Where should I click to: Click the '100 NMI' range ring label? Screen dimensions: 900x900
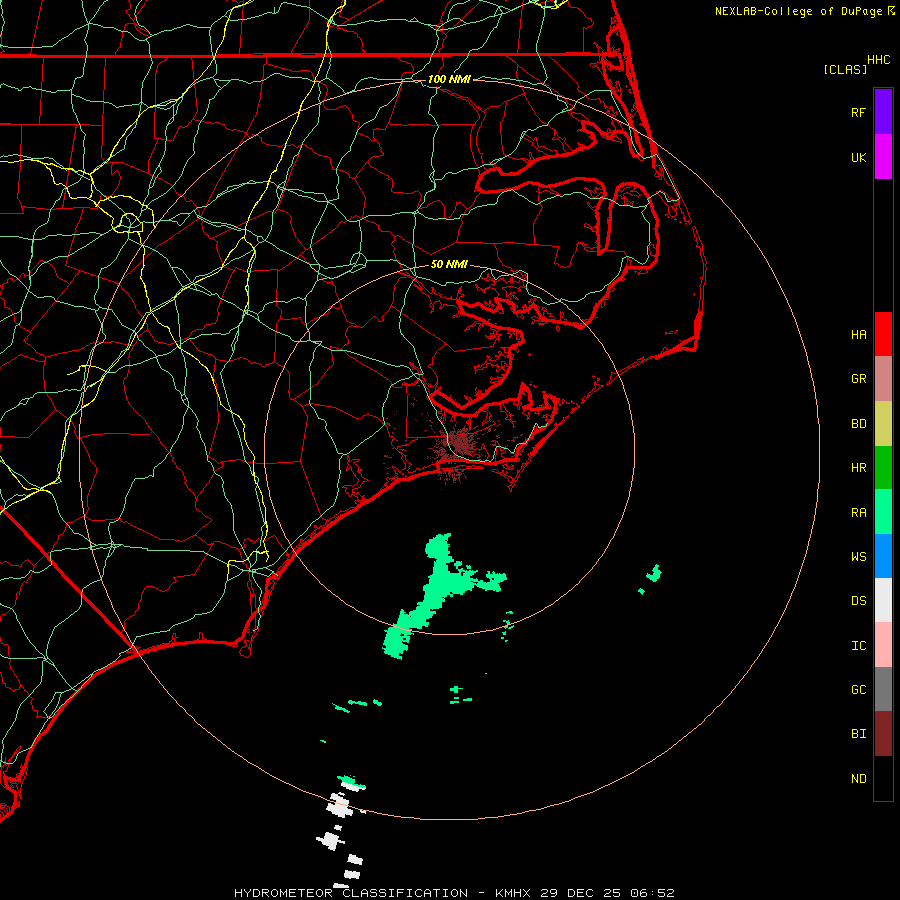point(449,79)
